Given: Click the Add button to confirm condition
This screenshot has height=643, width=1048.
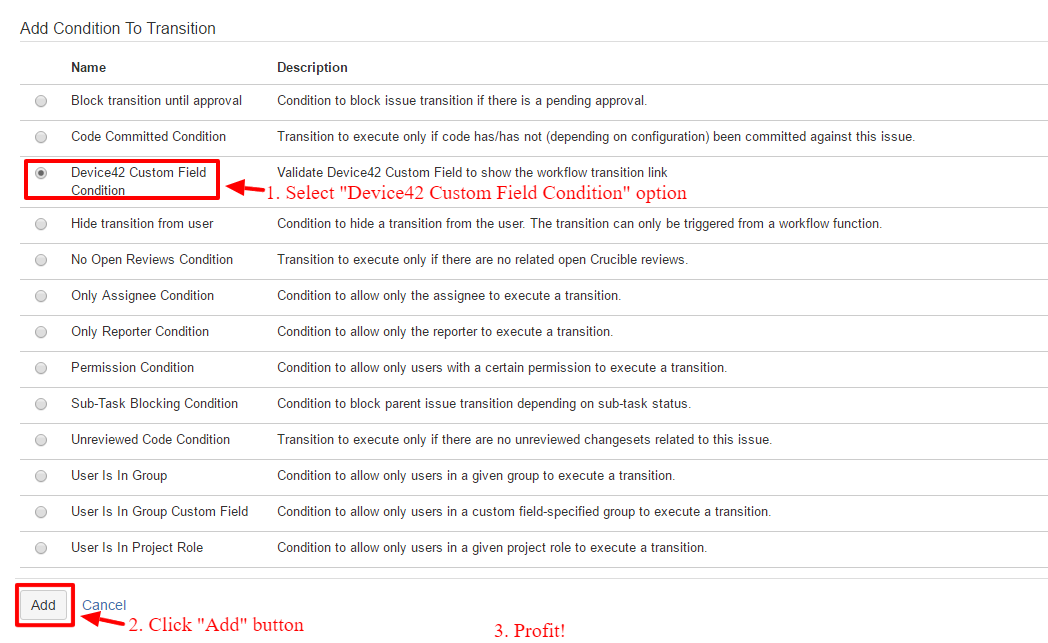Looking at the screenshot, I should [x=43, y=605].
